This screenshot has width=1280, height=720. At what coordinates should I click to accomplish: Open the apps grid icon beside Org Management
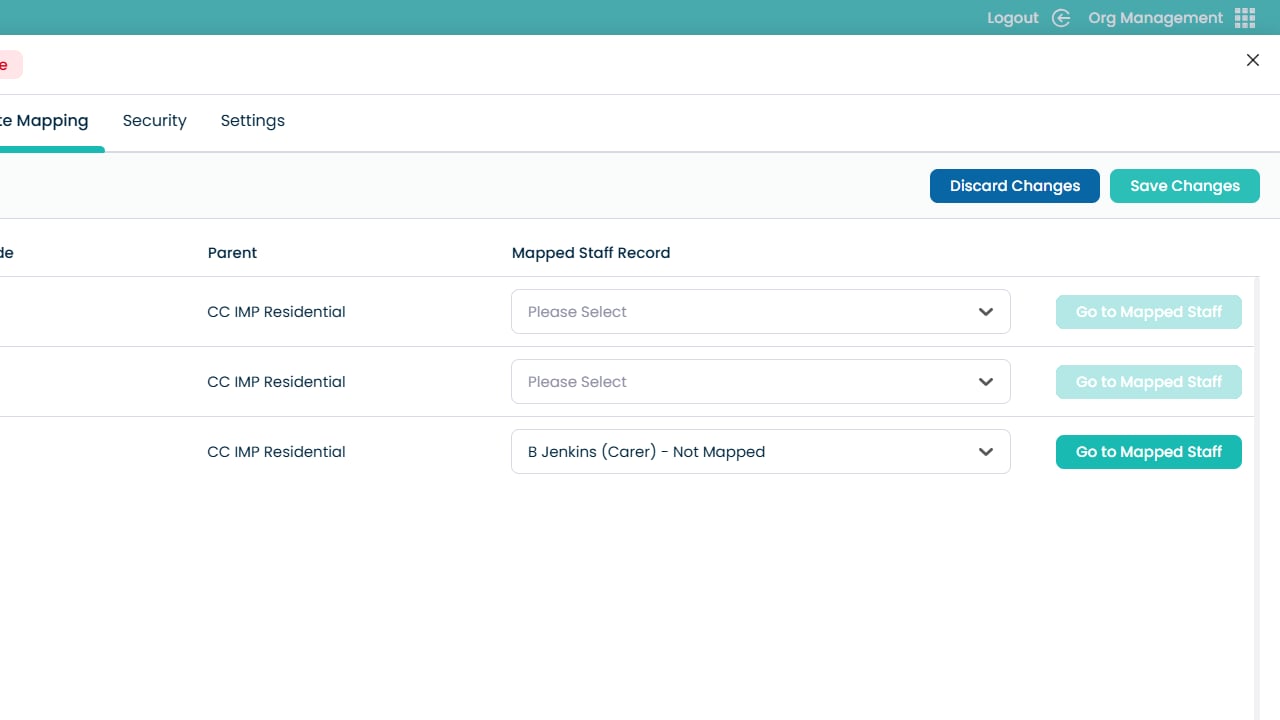point(1245,18)
